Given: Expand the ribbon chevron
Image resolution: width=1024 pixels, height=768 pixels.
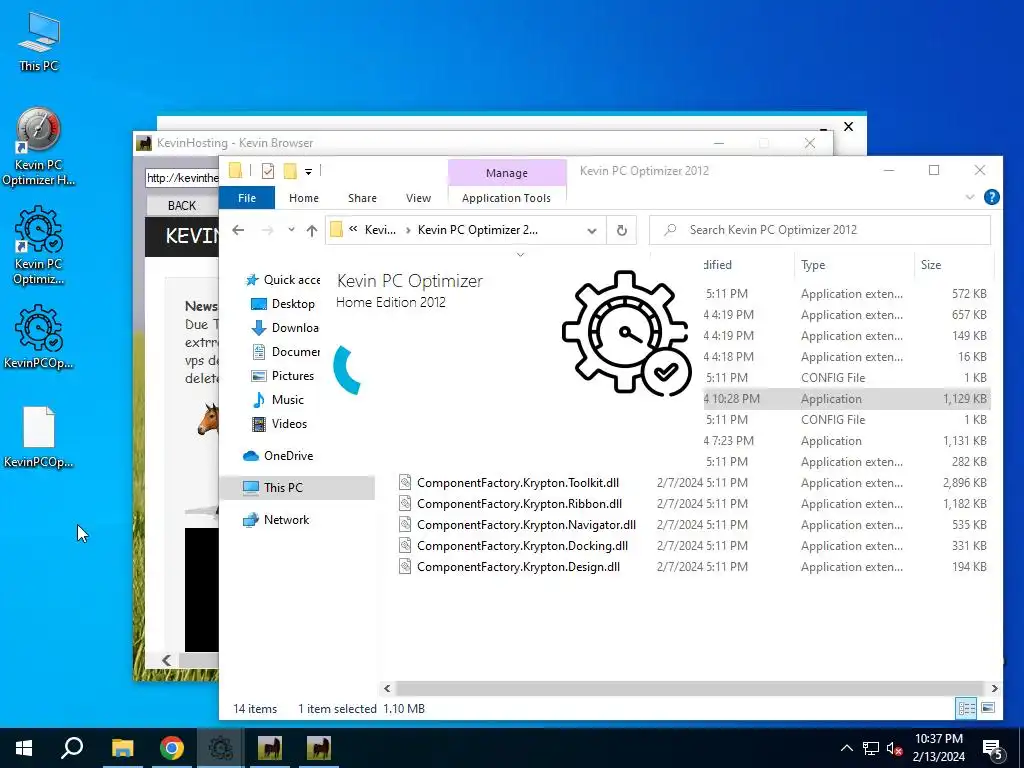Looking at the screenshot, I should [970, 197].
